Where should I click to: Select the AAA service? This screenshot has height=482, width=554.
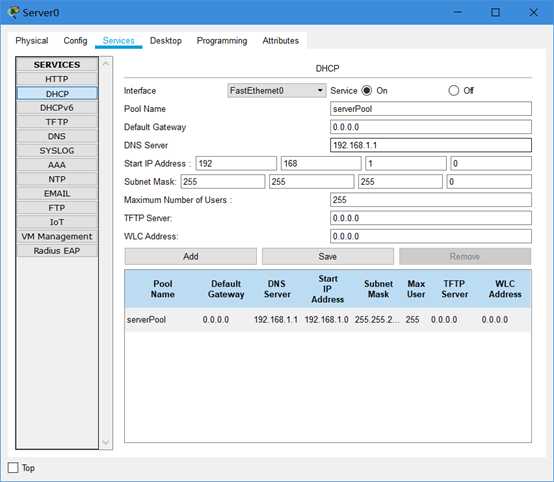pyautogui.click(x=57, y=165)
